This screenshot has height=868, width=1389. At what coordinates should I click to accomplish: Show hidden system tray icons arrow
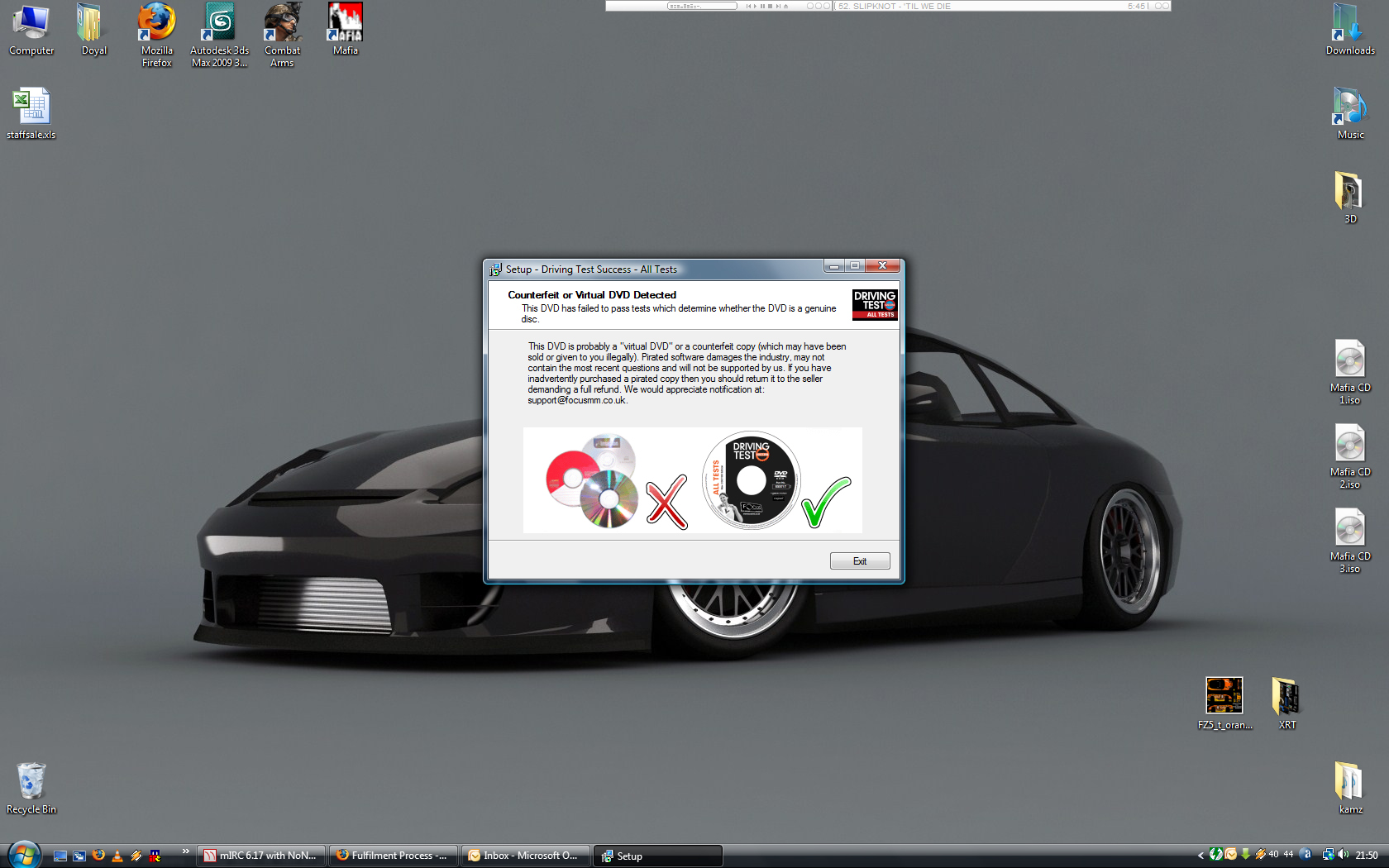click(1200, 856)
